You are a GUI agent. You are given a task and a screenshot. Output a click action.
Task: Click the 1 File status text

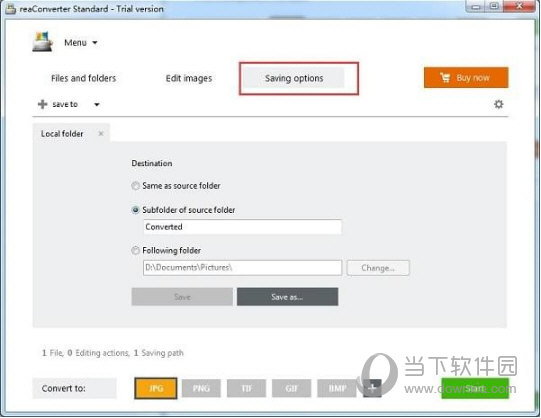point(53,353)
